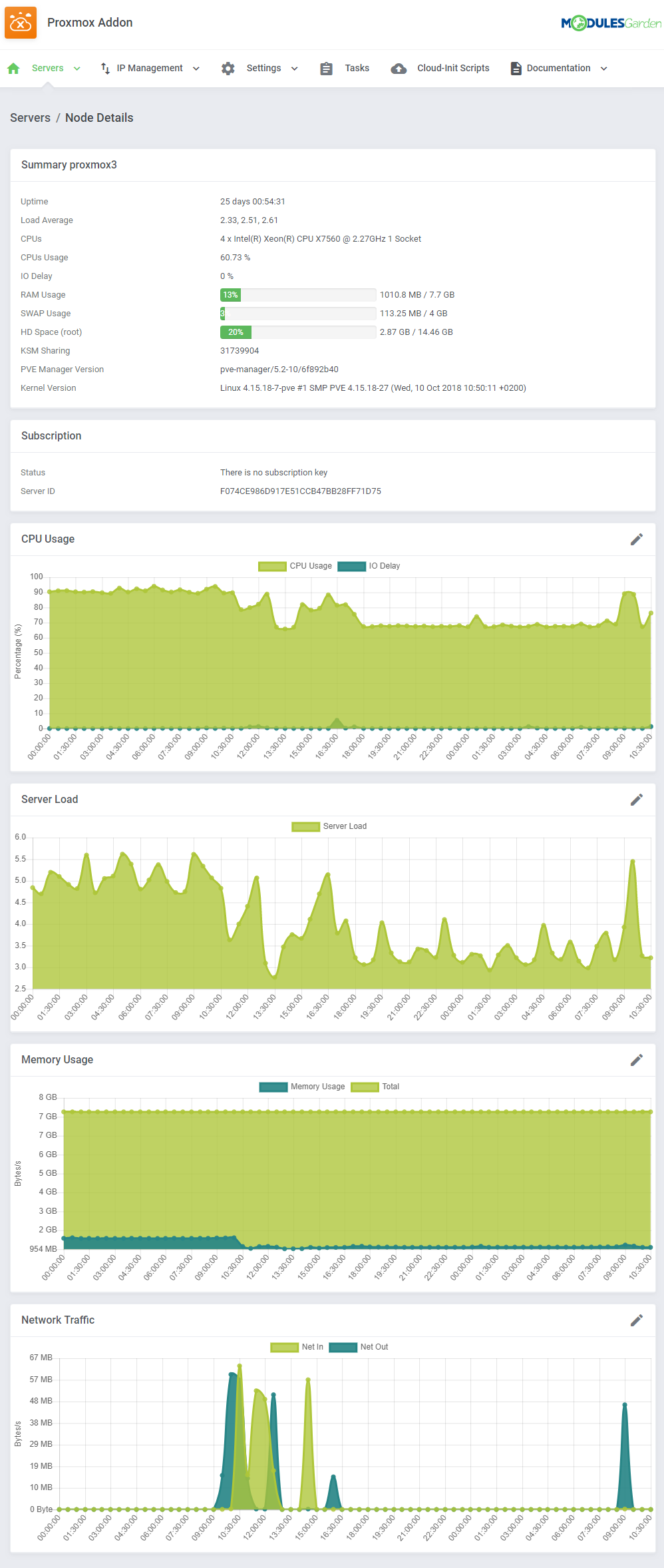
Task: Open the Tasks menu item
Action: coord(357,68)
